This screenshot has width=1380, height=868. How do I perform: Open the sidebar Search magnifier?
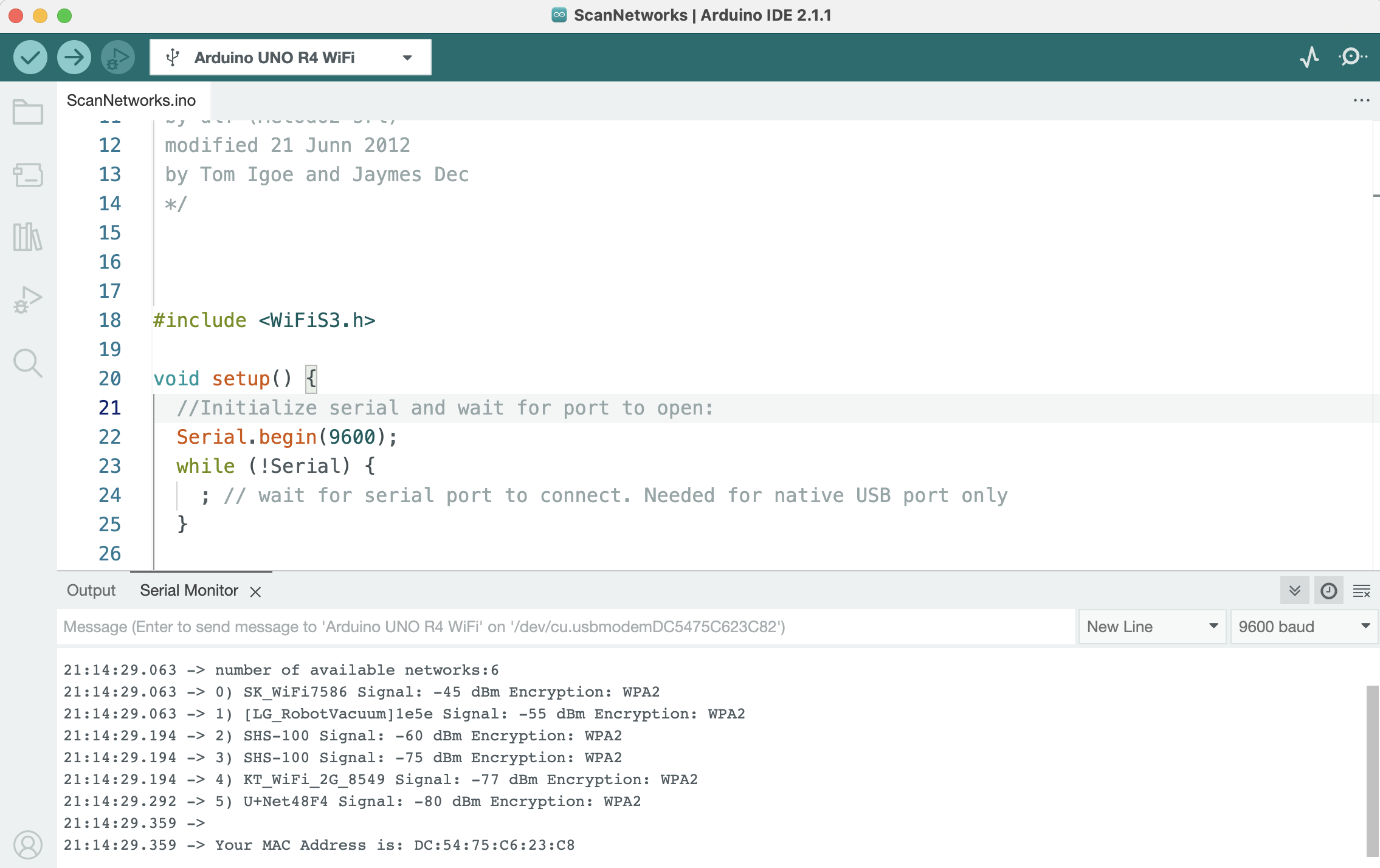[27, 363]
